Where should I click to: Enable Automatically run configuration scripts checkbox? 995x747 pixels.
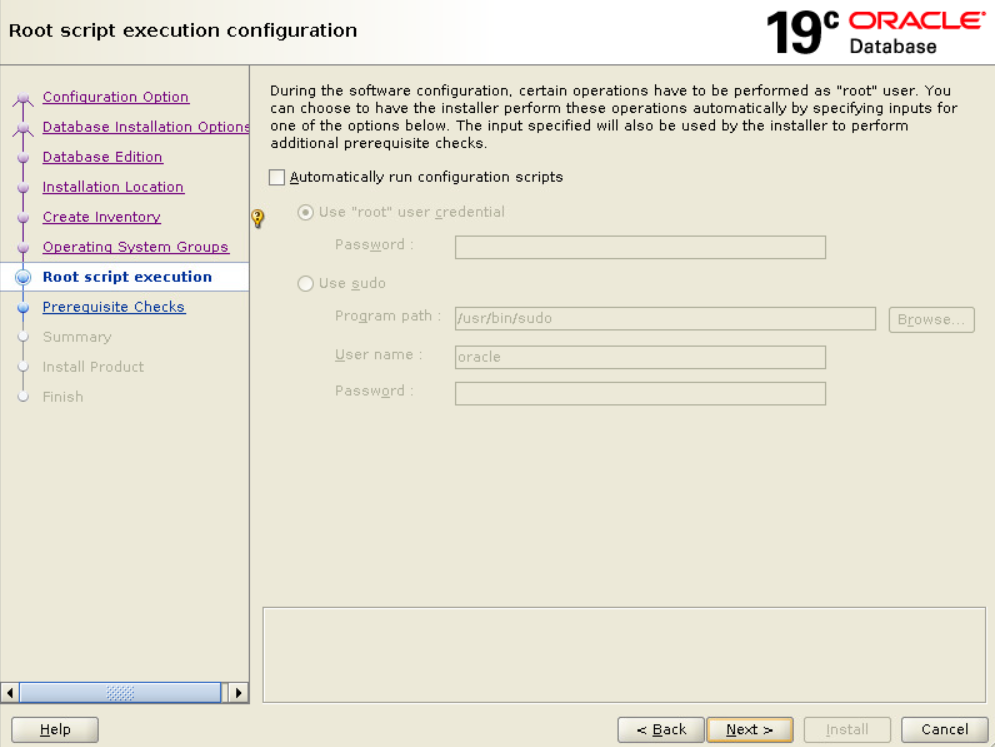(x=277, y=177)
